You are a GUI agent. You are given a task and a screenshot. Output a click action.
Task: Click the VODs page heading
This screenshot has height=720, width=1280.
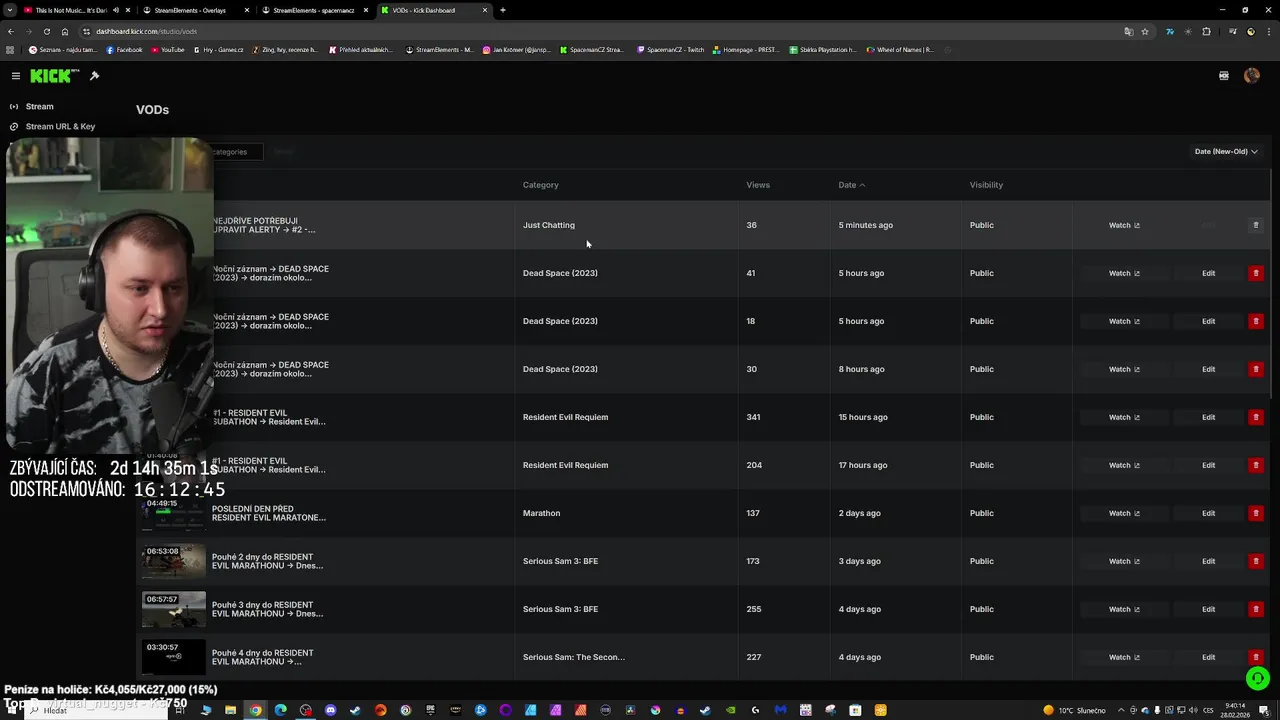152,110
